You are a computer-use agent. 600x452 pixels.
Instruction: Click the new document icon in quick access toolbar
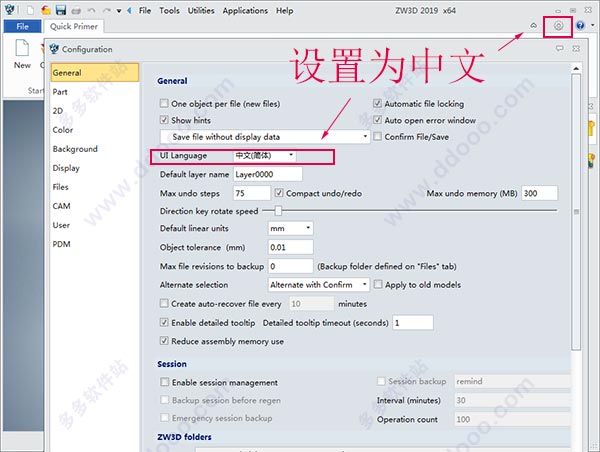pos(30,10)
